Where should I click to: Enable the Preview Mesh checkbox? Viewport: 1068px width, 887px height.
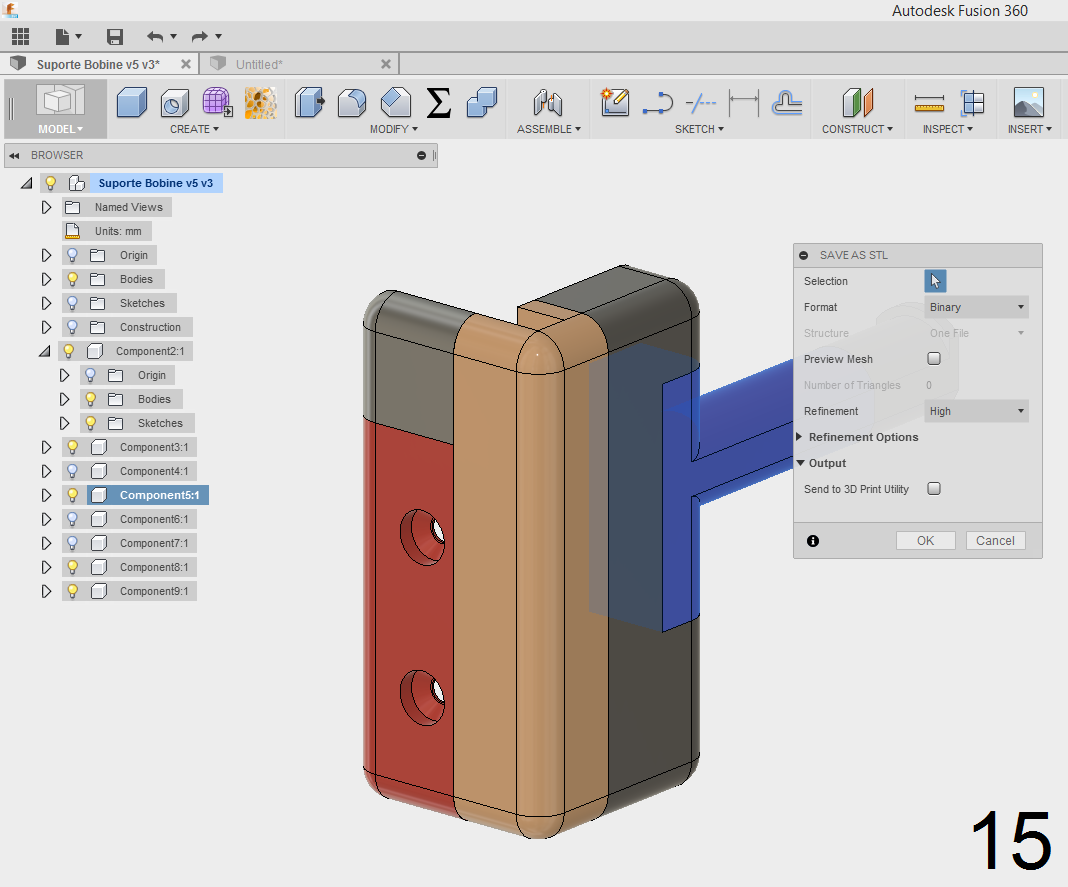click(x=933, y=358)
